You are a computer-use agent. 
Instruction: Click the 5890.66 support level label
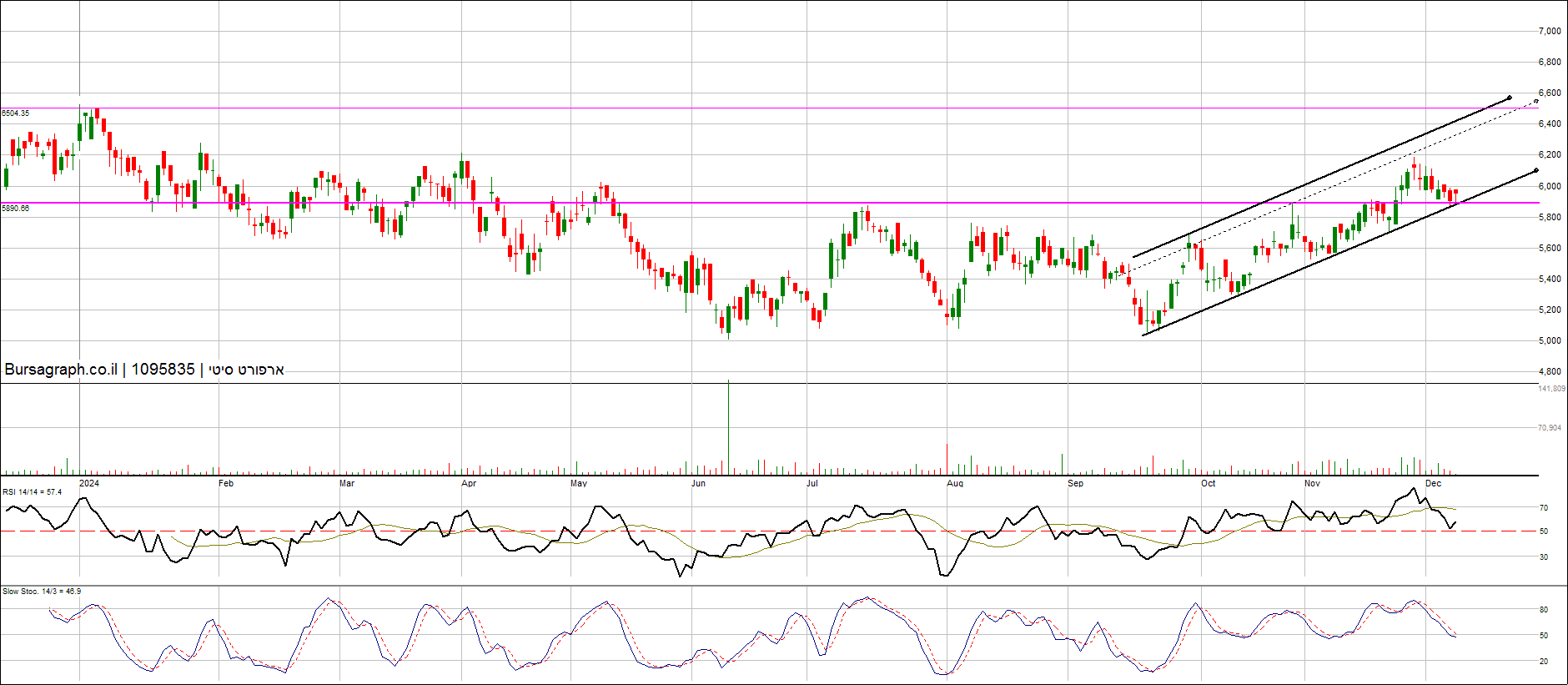(x=16, y=209)
